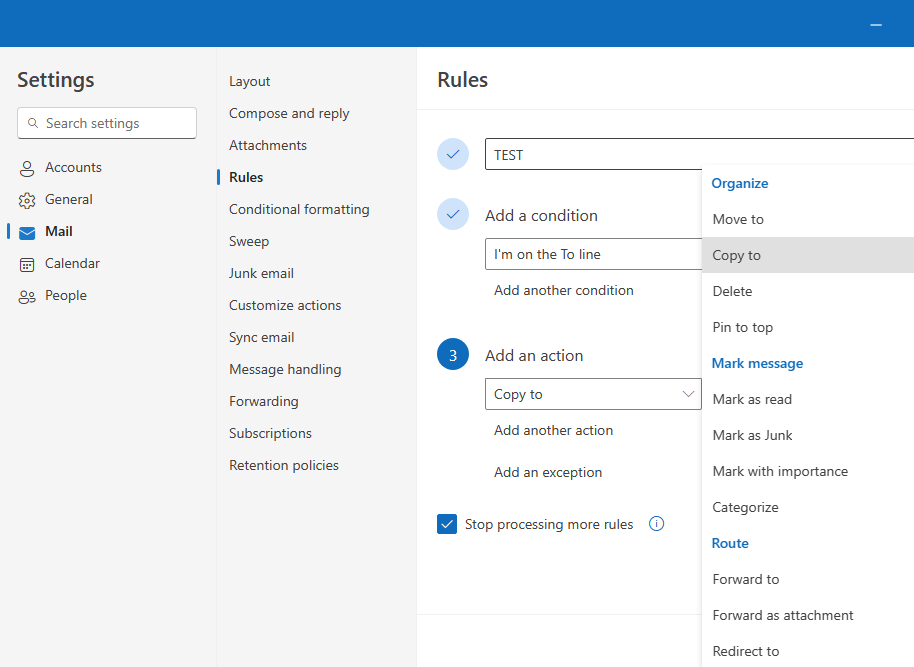Minimize the window with dash icon
This screenshot has width=914, height=667.
[876, 25]
